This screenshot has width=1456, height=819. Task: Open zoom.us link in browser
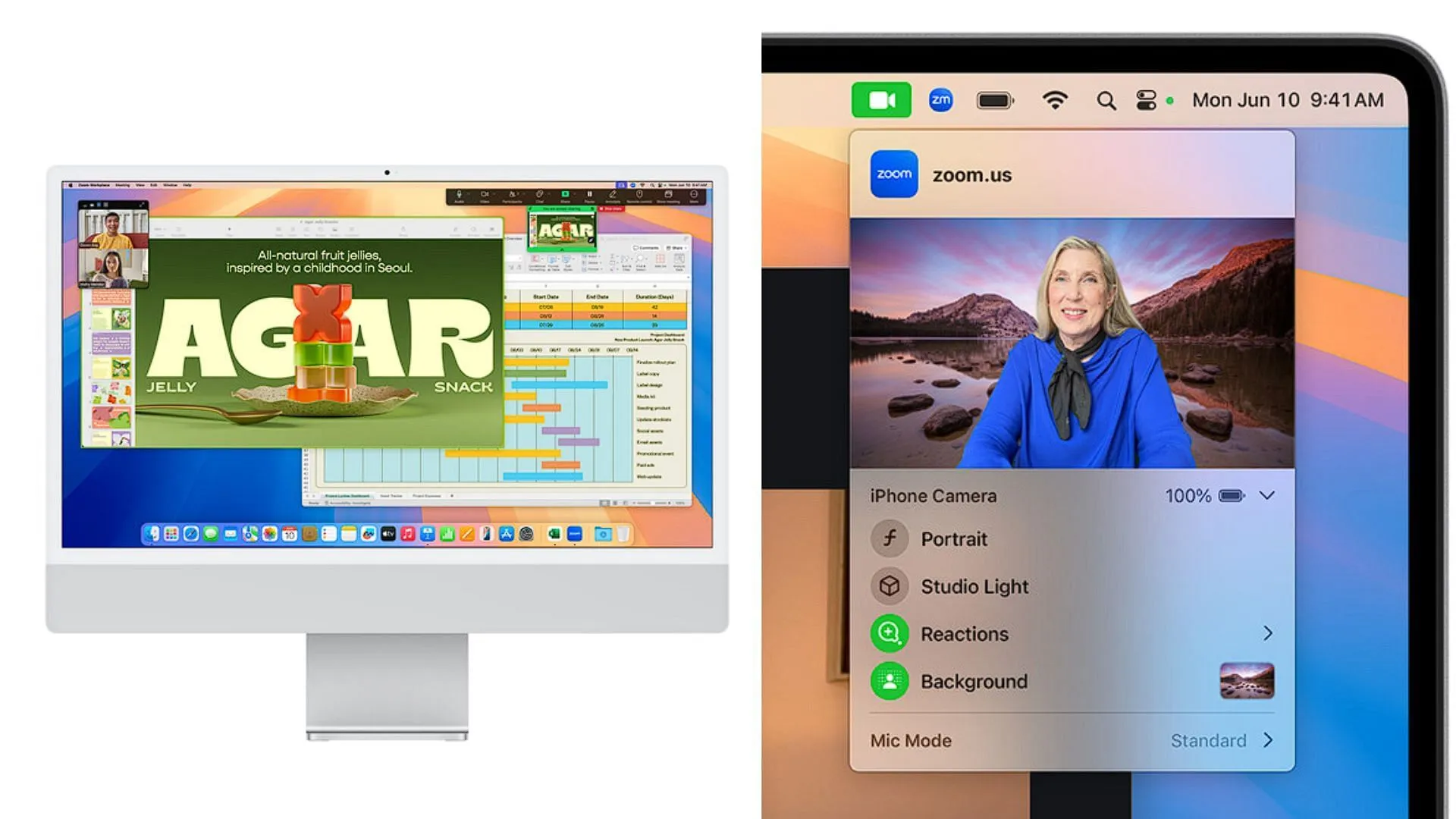coord(971,174)
